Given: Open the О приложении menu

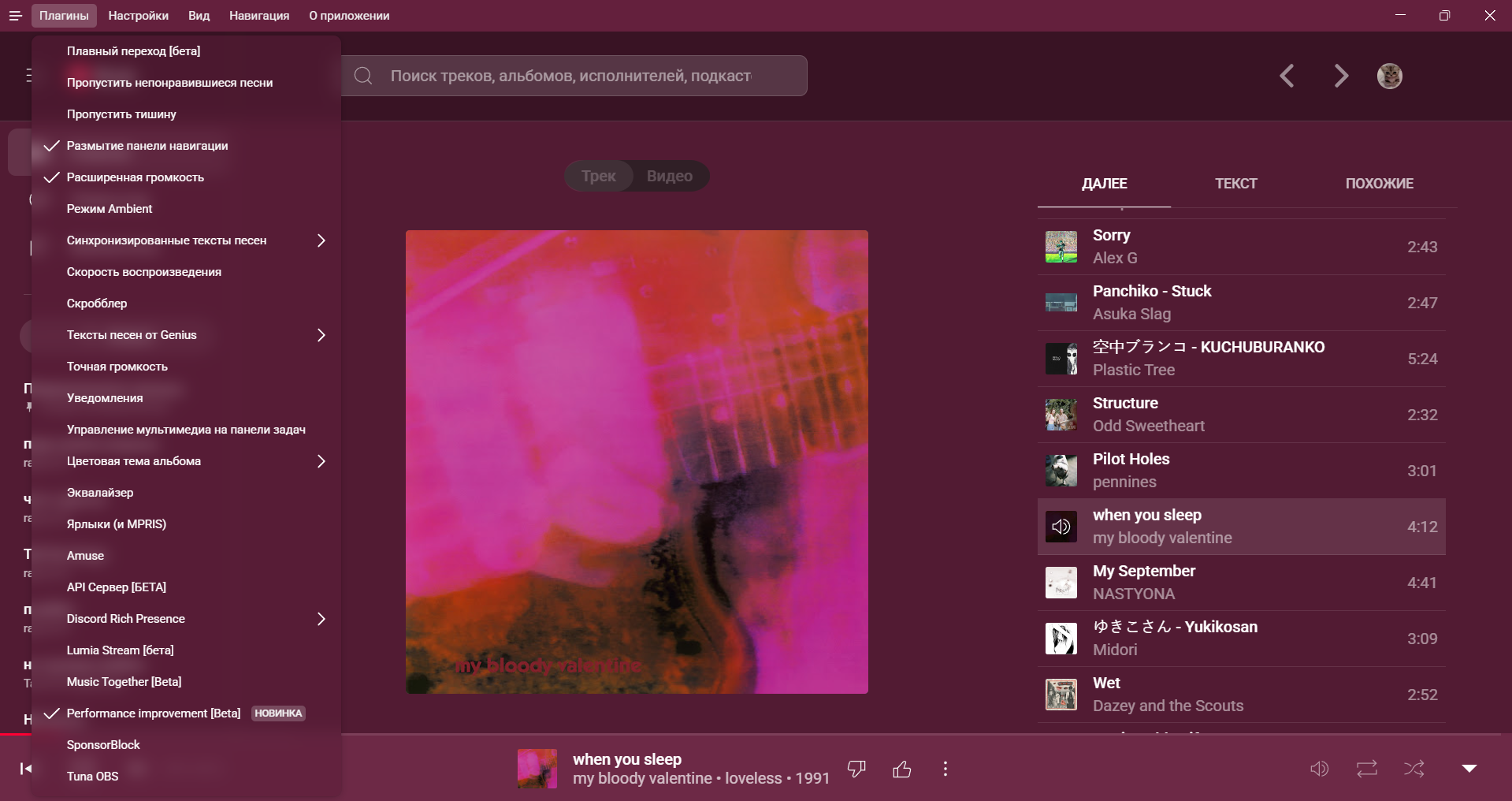Looking at the screenshot, I should [349, 16].
